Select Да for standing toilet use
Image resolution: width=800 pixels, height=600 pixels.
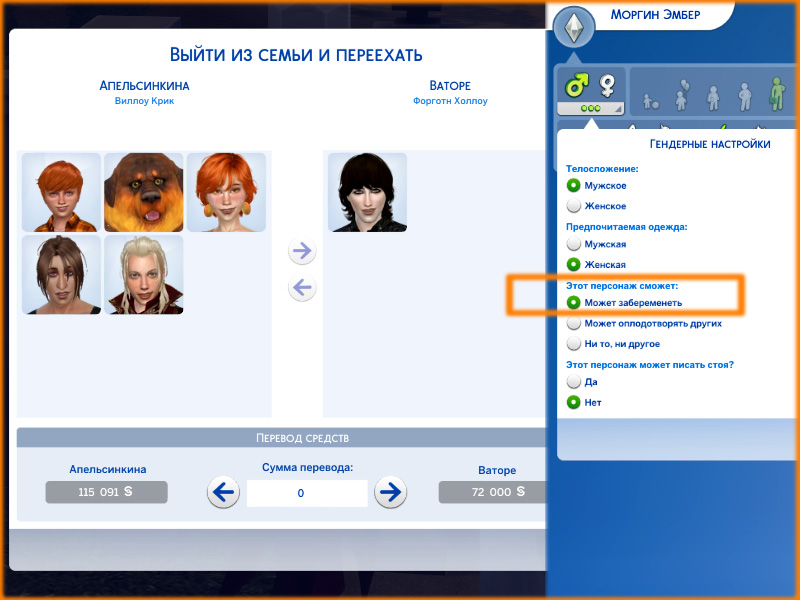582,381
